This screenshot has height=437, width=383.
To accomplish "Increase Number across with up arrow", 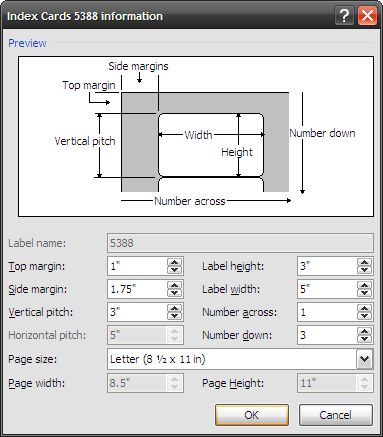I will [x=365, y=308].
